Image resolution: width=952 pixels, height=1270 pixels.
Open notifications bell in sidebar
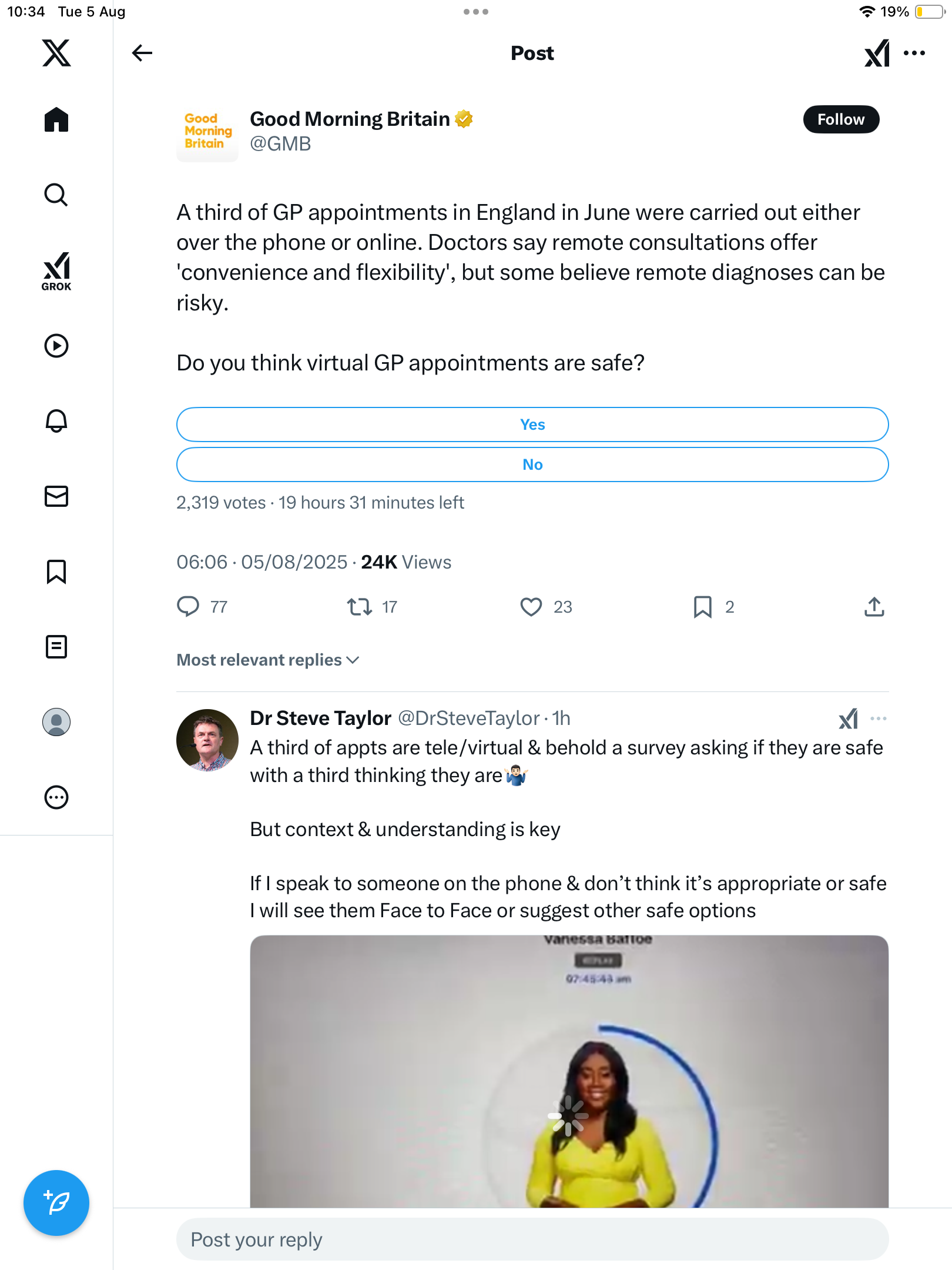[56, 421]
